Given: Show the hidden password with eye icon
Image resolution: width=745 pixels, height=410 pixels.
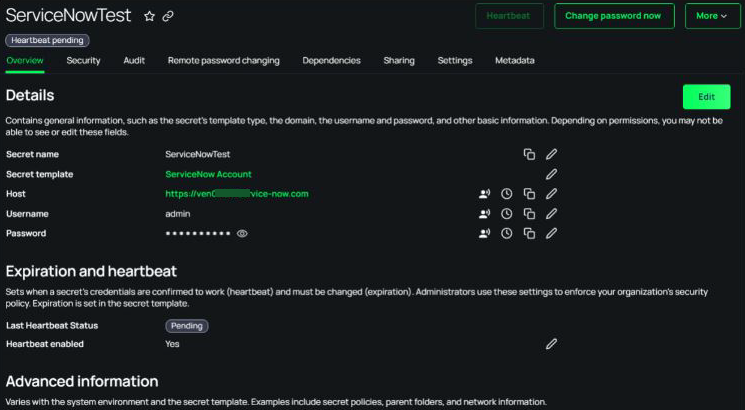Looking at the screenshot, I should pyautogui.click(x=242, y=234).
